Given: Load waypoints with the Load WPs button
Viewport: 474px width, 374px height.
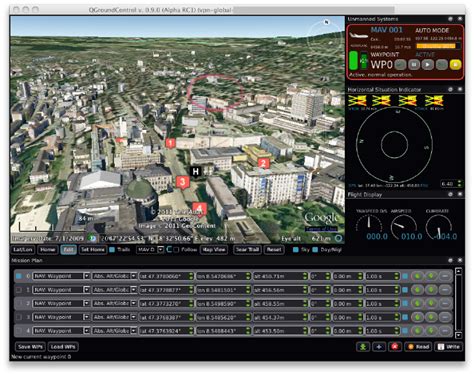Looking at the screenshot, I should (x=63, y=347).
